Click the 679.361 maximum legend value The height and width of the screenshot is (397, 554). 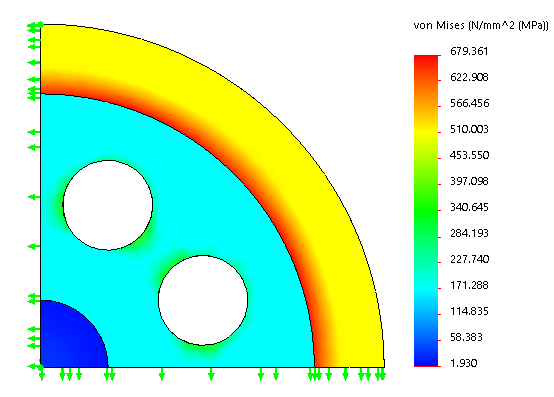click(469, 51)
